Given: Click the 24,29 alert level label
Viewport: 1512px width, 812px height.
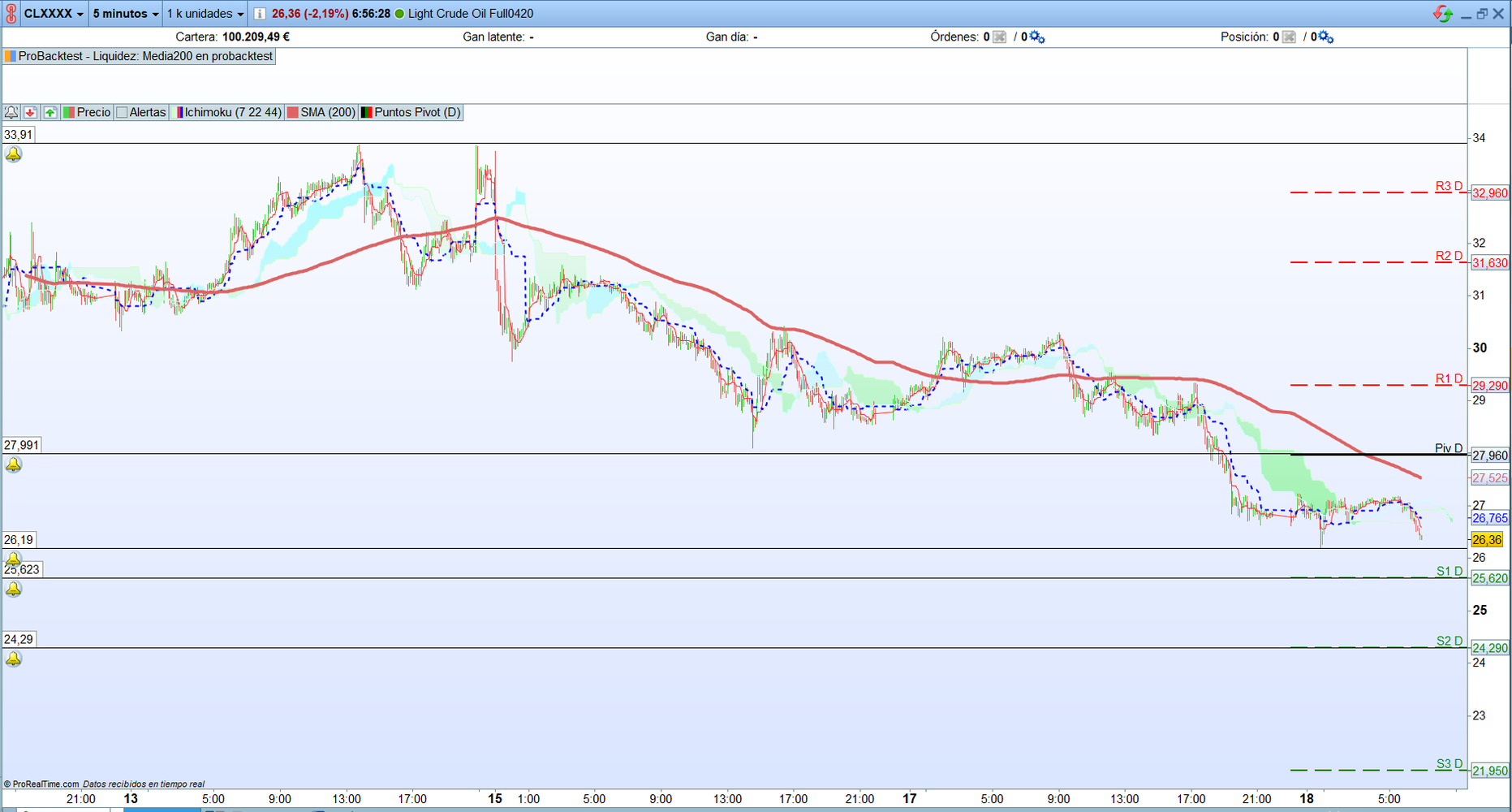Looking at the screenshot, I should [19, 639].
